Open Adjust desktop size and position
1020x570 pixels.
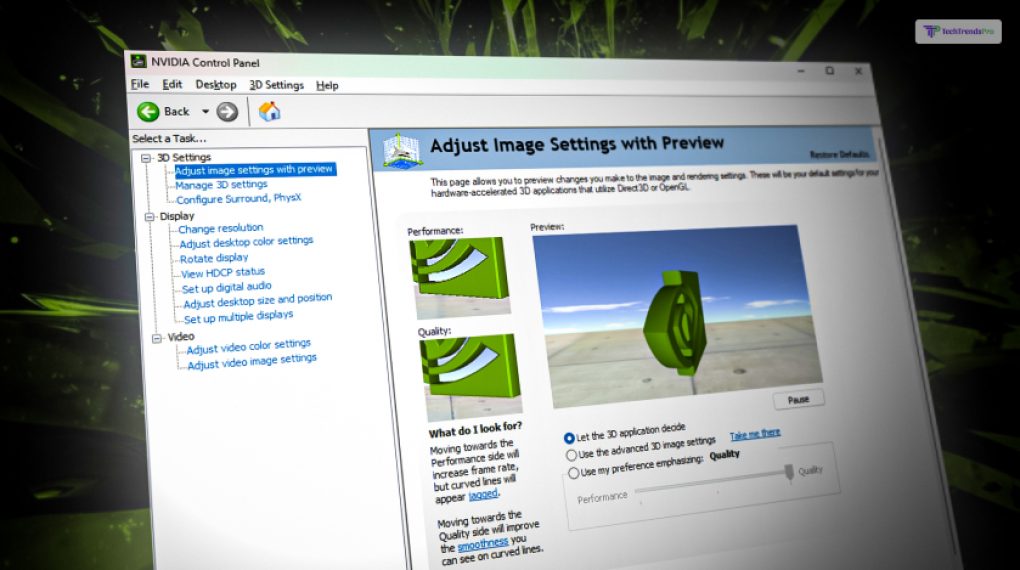[x=258, y=301]
